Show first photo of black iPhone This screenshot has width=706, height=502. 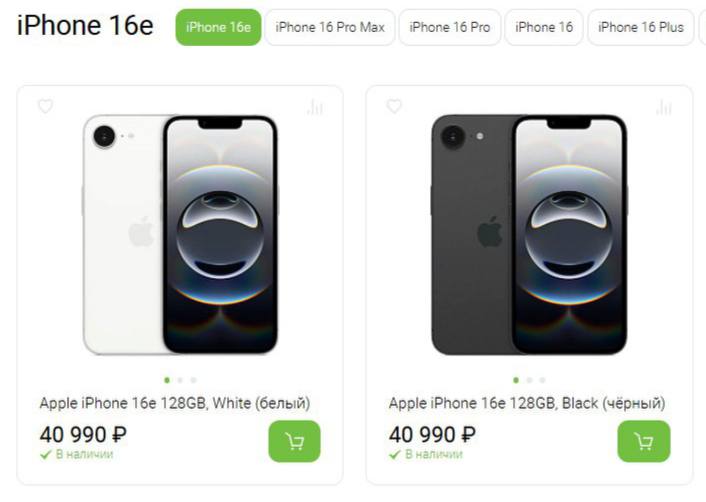(x=516, y=380)
